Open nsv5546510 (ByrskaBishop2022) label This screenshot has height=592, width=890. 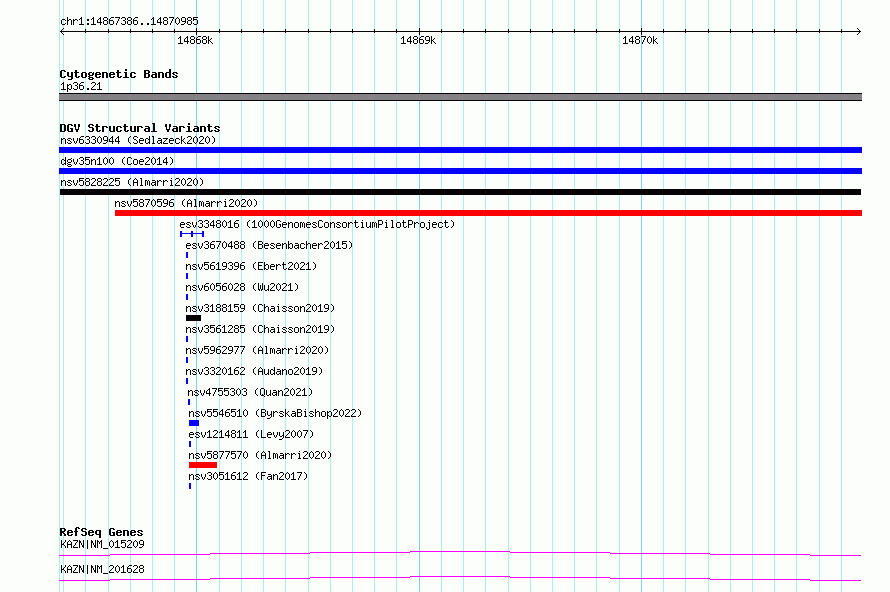tap(275, 413)
